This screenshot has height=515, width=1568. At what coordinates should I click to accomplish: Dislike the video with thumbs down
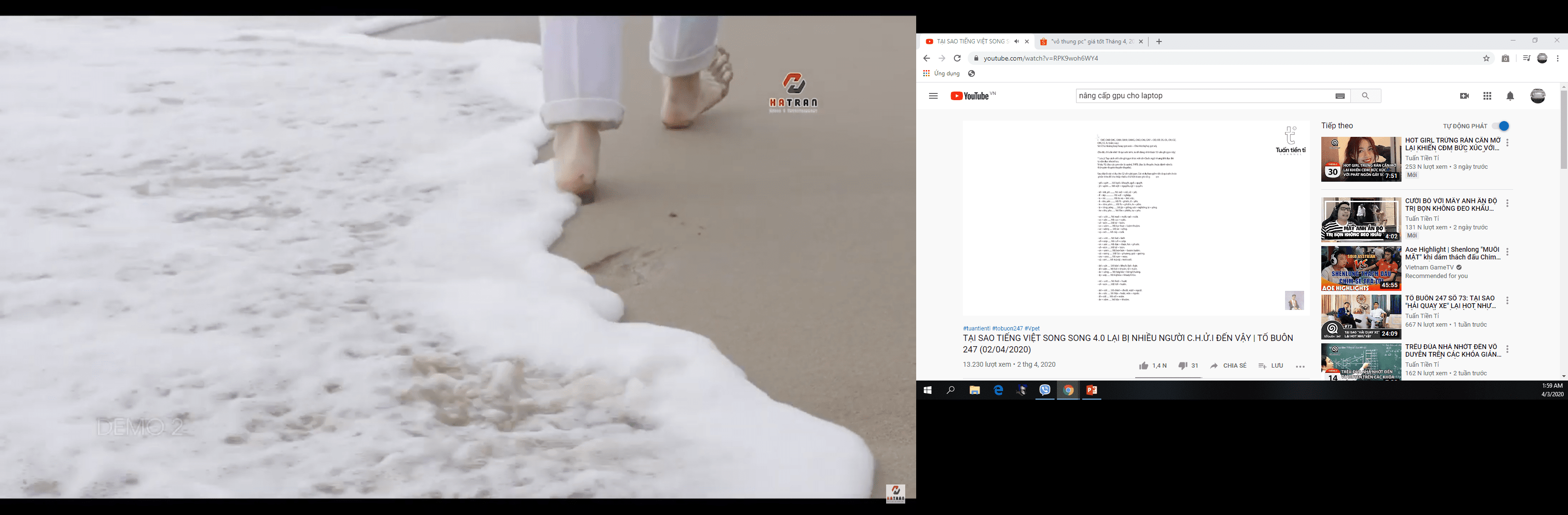(x=1182, y=366)
